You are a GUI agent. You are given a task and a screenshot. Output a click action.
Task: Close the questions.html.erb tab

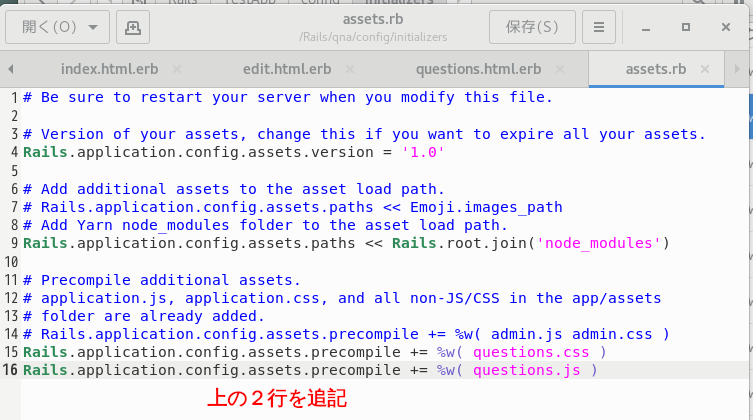click(559, 69)
